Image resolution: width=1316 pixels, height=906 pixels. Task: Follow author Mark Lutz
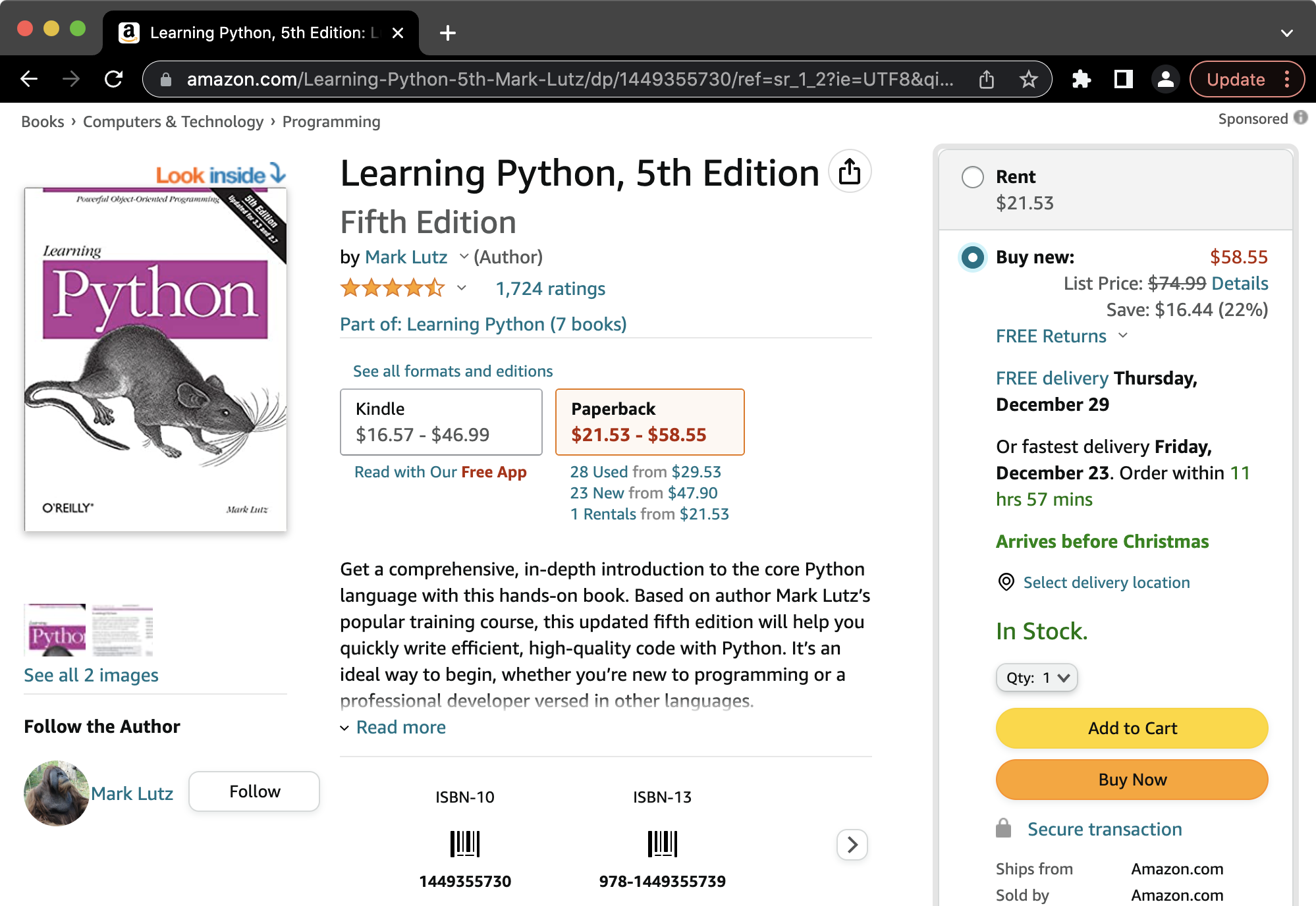pyautogui.click(x=254, y=791)
